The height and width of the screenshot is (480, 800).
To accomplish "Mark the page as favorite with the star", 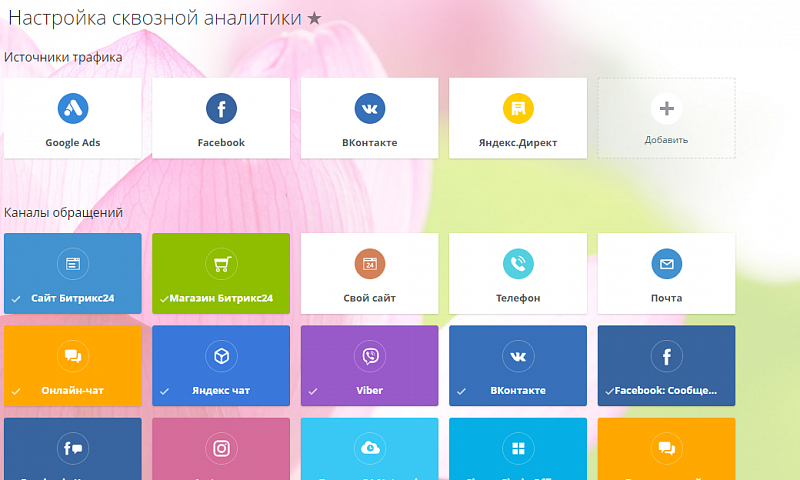I will point(314,19).
